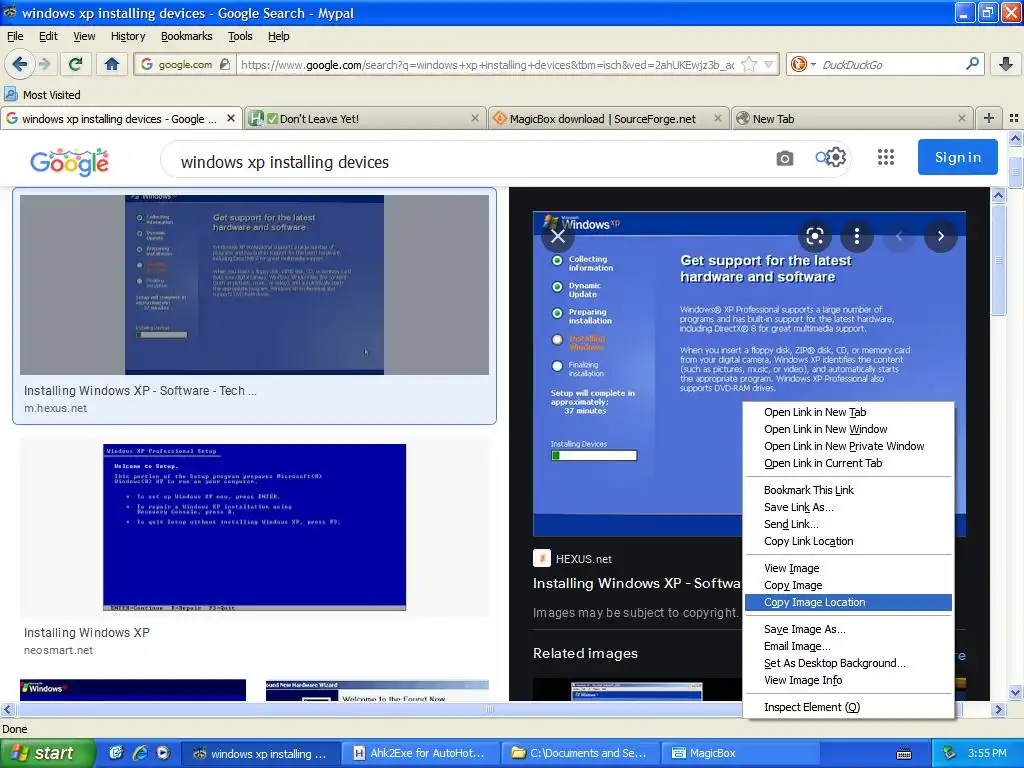Switch to Ahk2Exe for AutoHotkey taskbar window
The height and width of the screenshot is (768, 1024).
(421, 753)
